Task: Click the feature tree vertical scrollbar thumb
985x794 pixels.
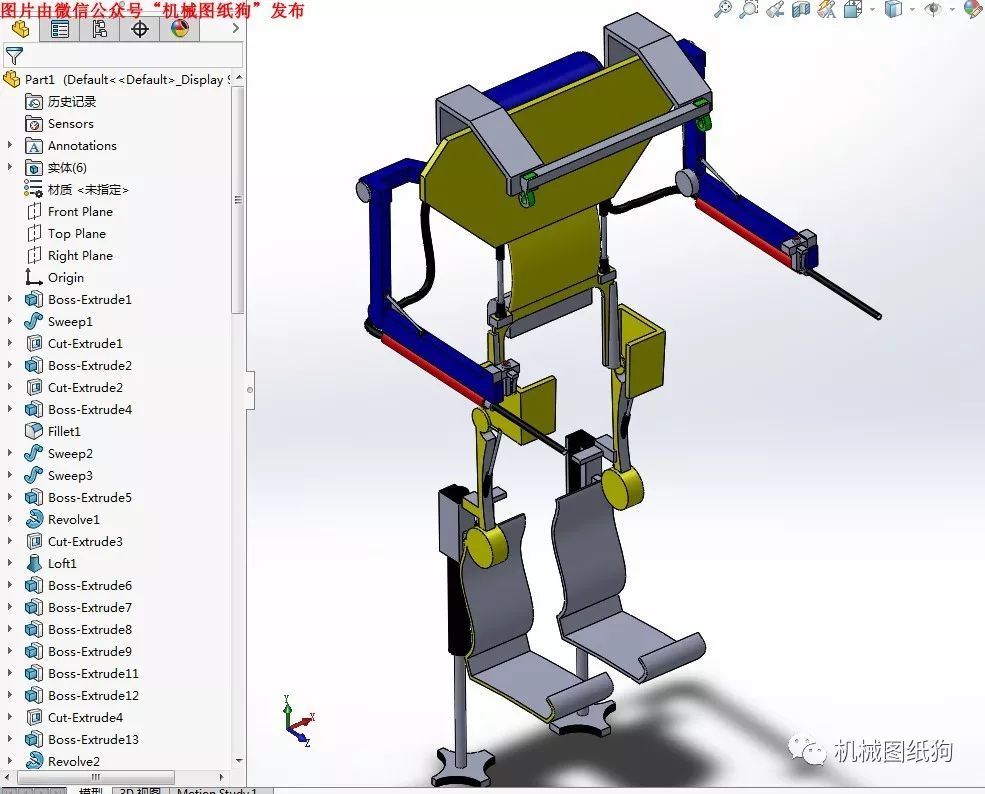Action: (238, 199)
